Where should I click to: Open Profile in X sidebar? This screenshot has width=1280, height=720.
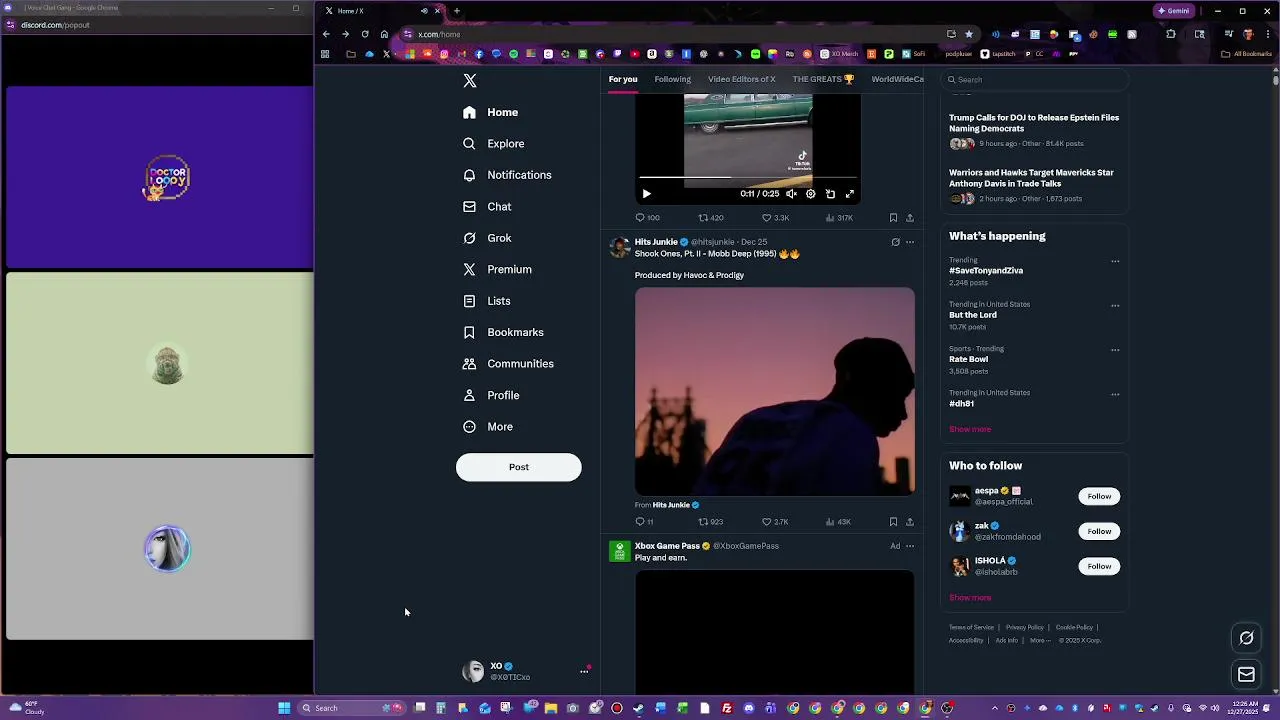click(492, 395)
